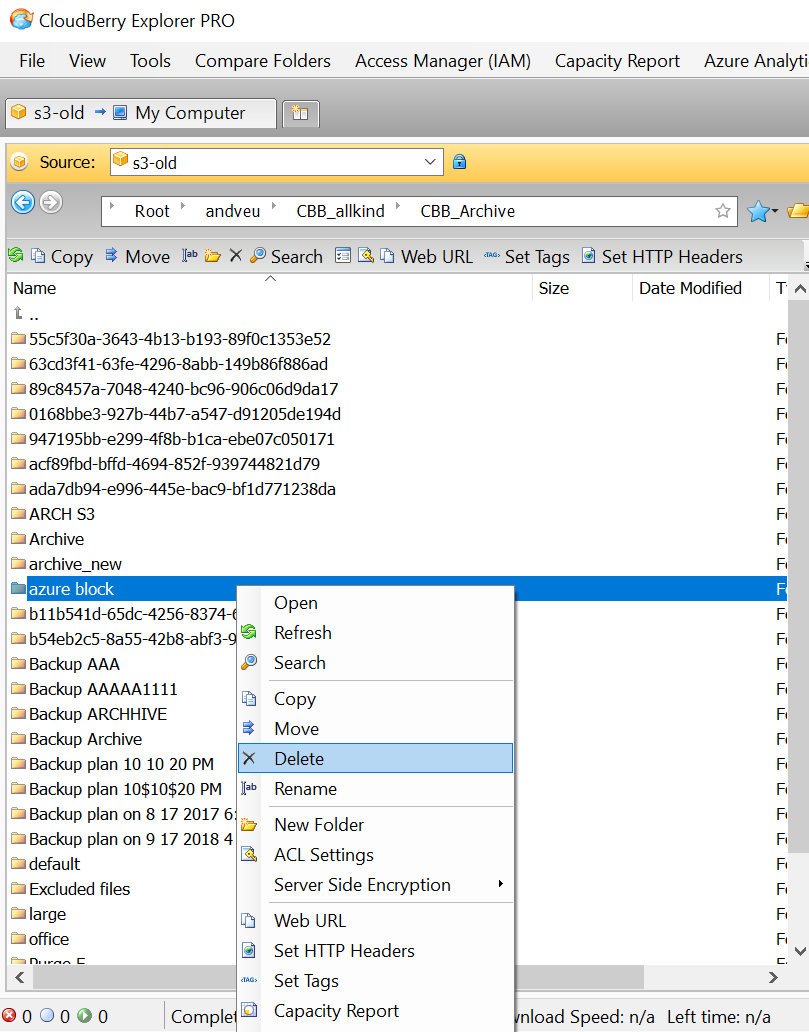This screenshot has width=809, height=1032.
Task: Open the Capacity Report menu
Action: (x=617, y=61)
